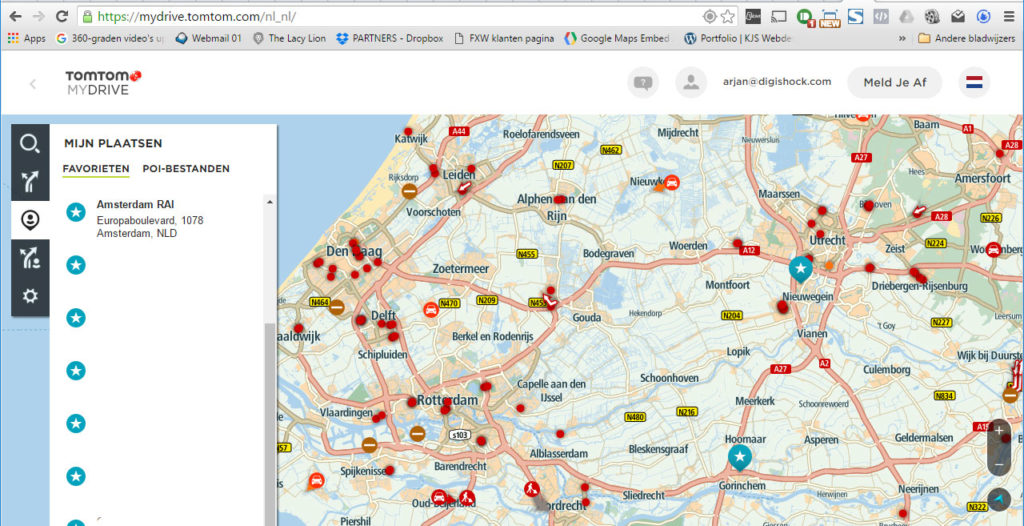Click the Meld Je Af button
1024x526 pixels.
[895, 82]
